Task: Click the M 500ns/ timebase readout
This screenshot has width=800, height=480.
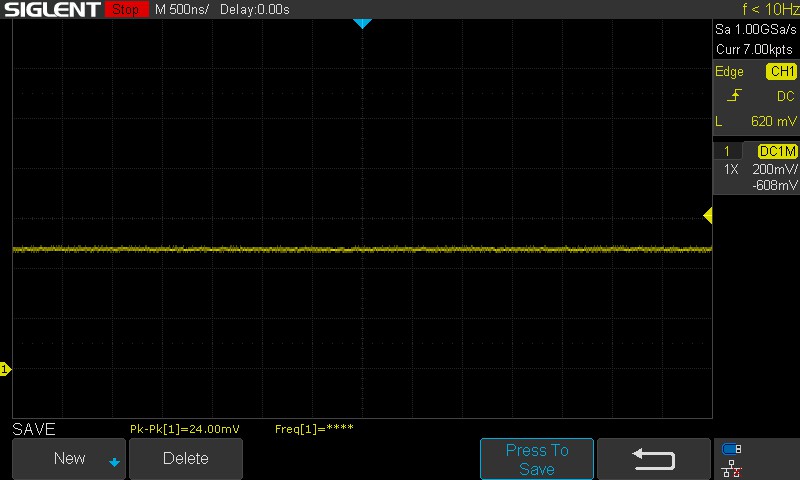Action: click(182, 9)
